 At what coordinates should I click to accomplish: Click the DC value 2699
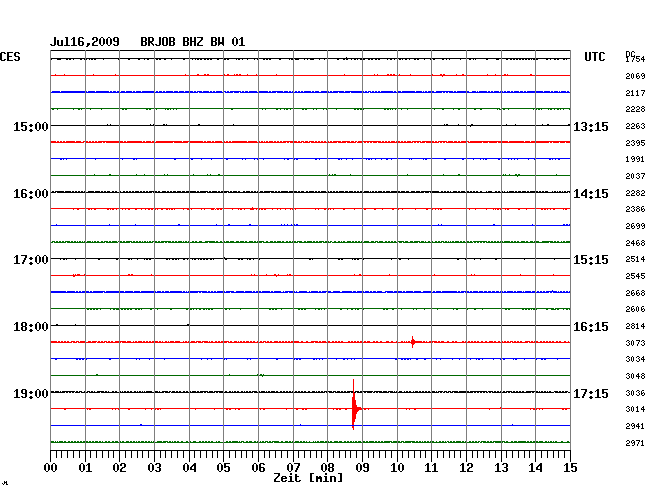pos(635,226)
